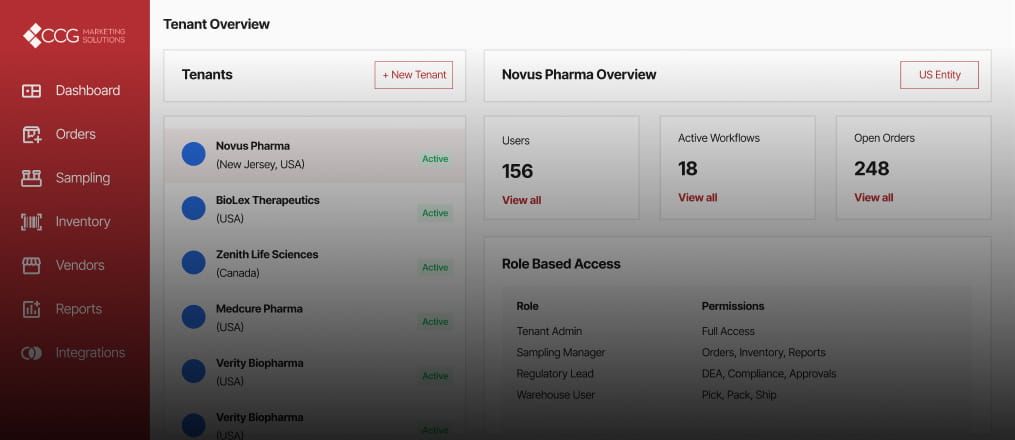
Task: Click the CCG Marketing Solutions logo
Action: [x=74, y=35]
